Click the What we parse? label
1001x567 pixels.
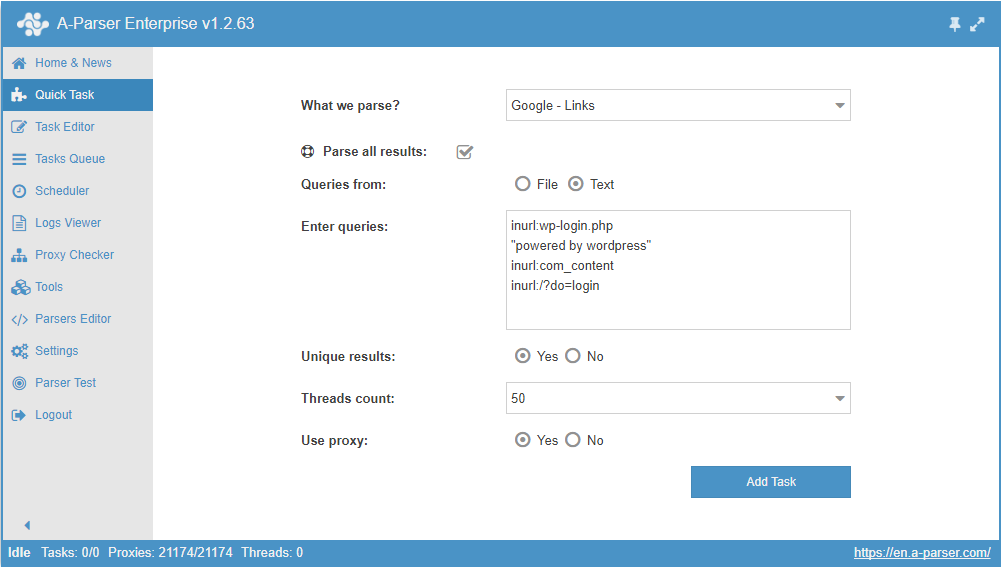click(350, 105)
